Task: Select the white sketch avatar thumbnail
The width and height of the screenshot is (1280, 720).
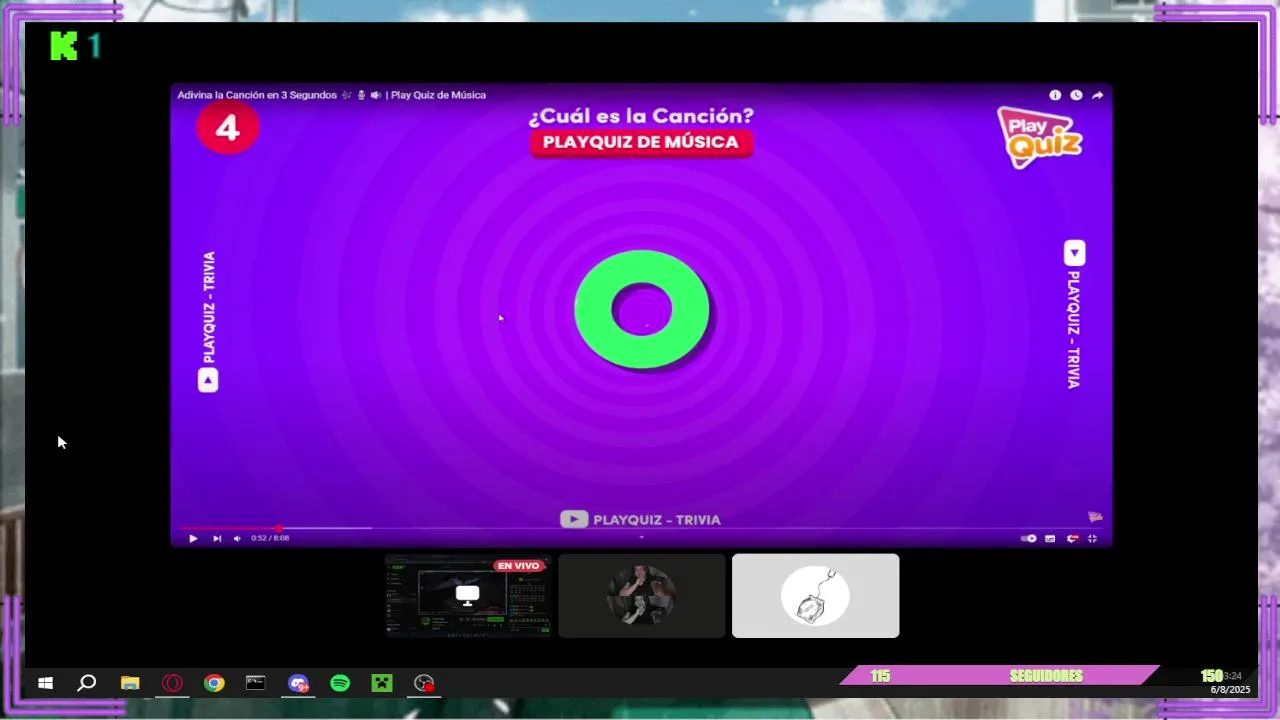Action: [x=815, y=595]
